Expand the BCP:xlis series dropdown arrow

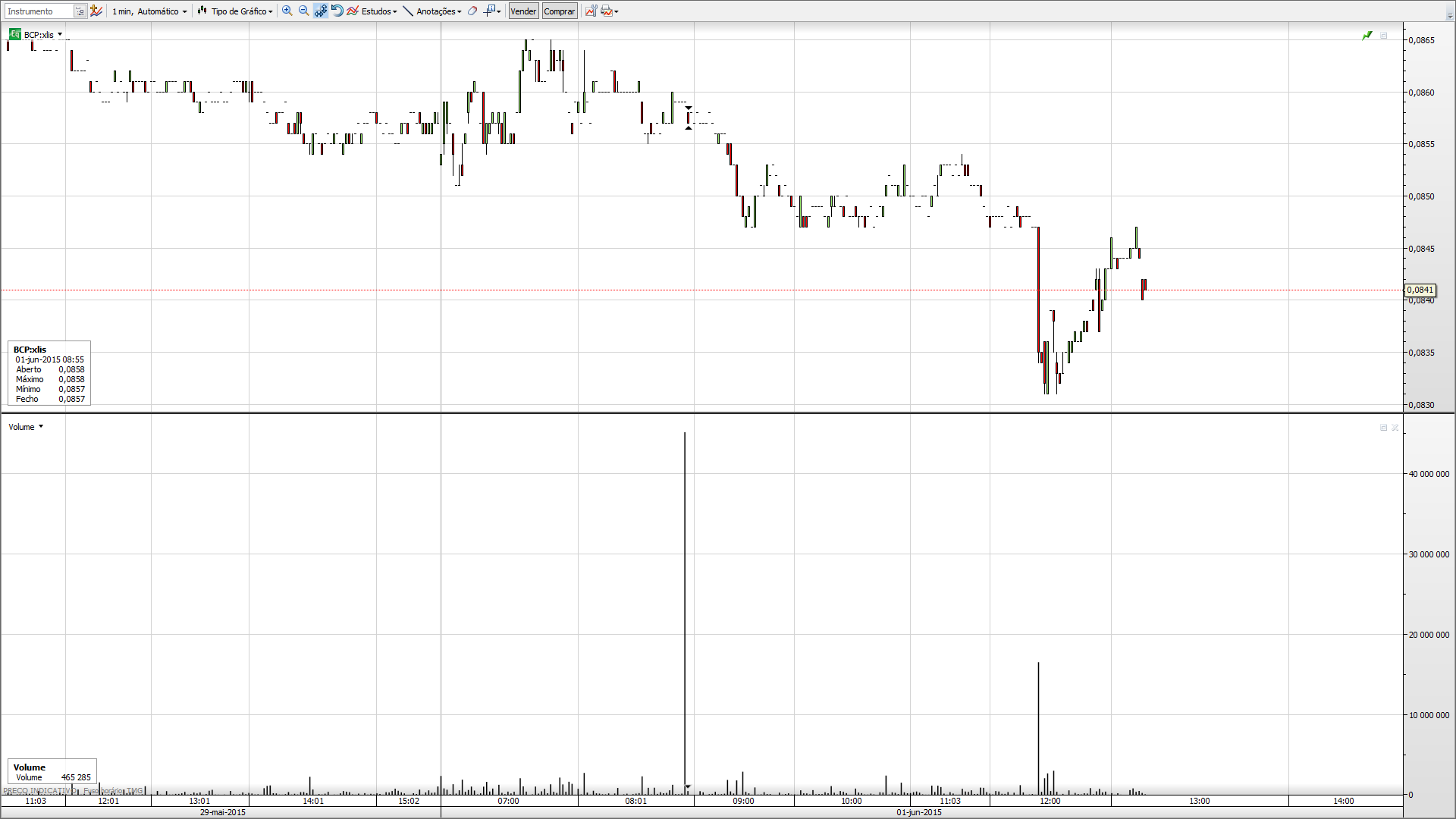[x=60, y=34]
